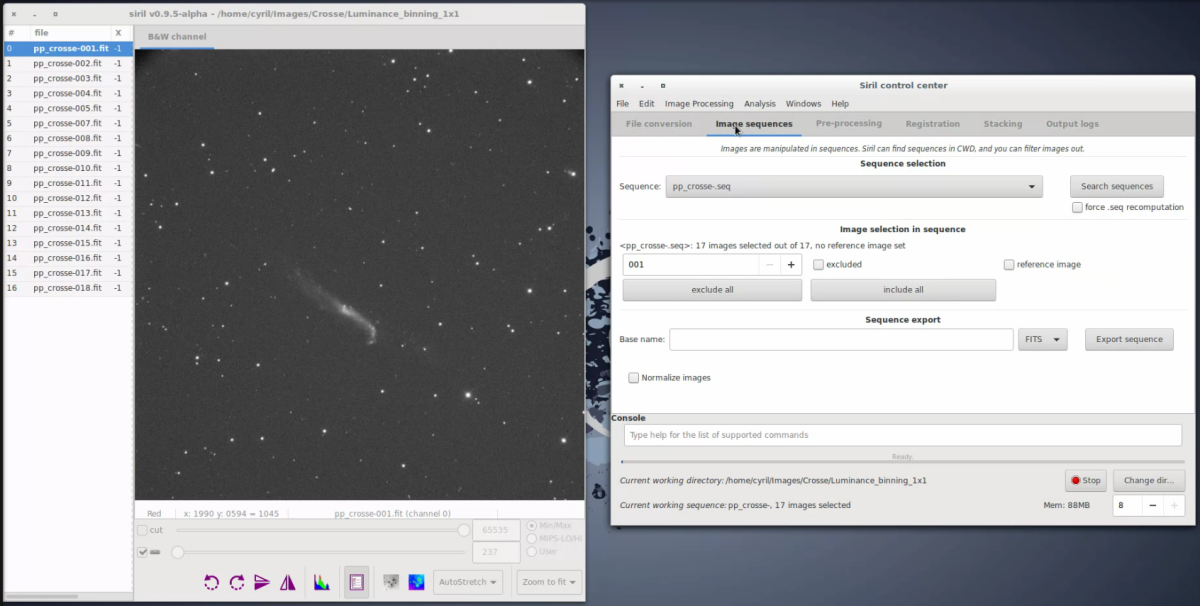Switch to the Registration tab
Viewport: 1200px width, 606px height.
click(932, 124)
